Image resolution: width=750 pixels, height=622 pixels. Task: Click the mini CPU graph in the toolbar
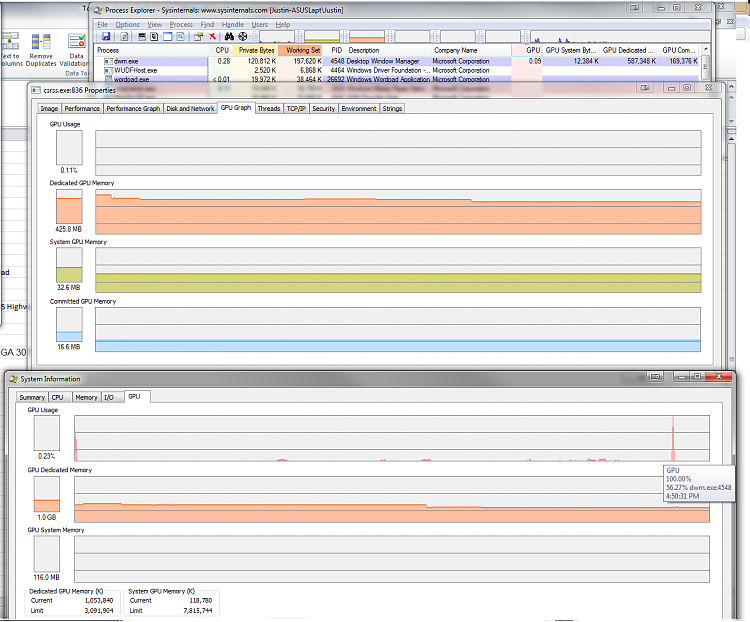[276, 37]
